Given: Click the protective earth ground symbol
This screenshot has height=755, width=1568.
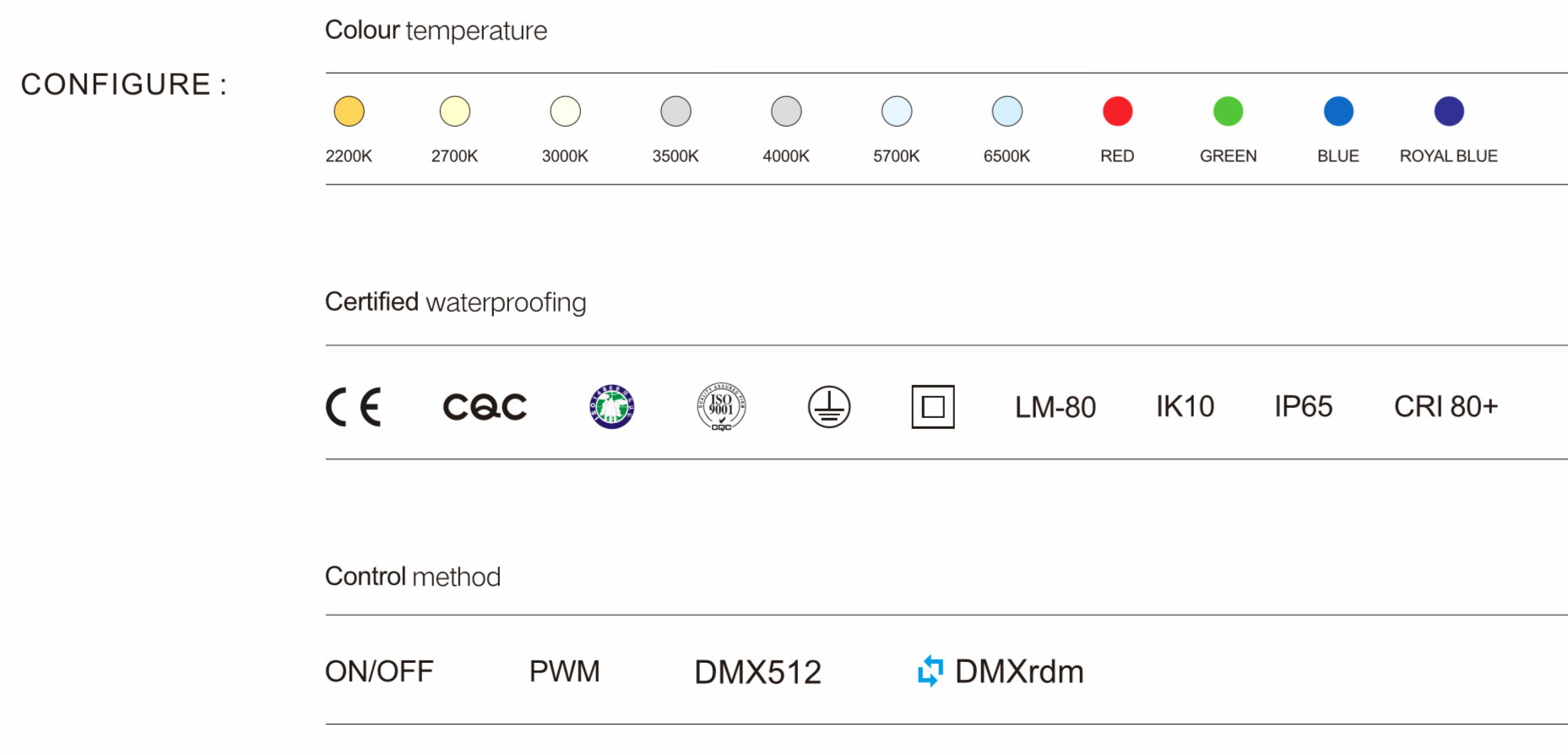Looking at the screenshot, I should (829, 407).
